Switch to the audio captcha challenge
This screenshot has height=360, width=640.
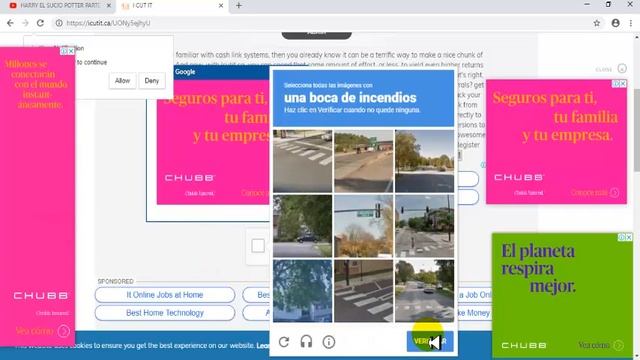306,342
